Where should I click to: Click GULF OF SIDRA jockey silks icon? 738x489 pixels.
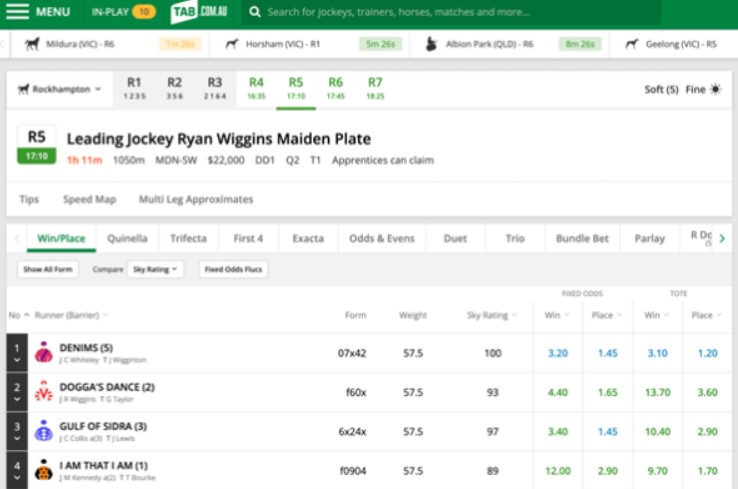click(x=43, y=431)
